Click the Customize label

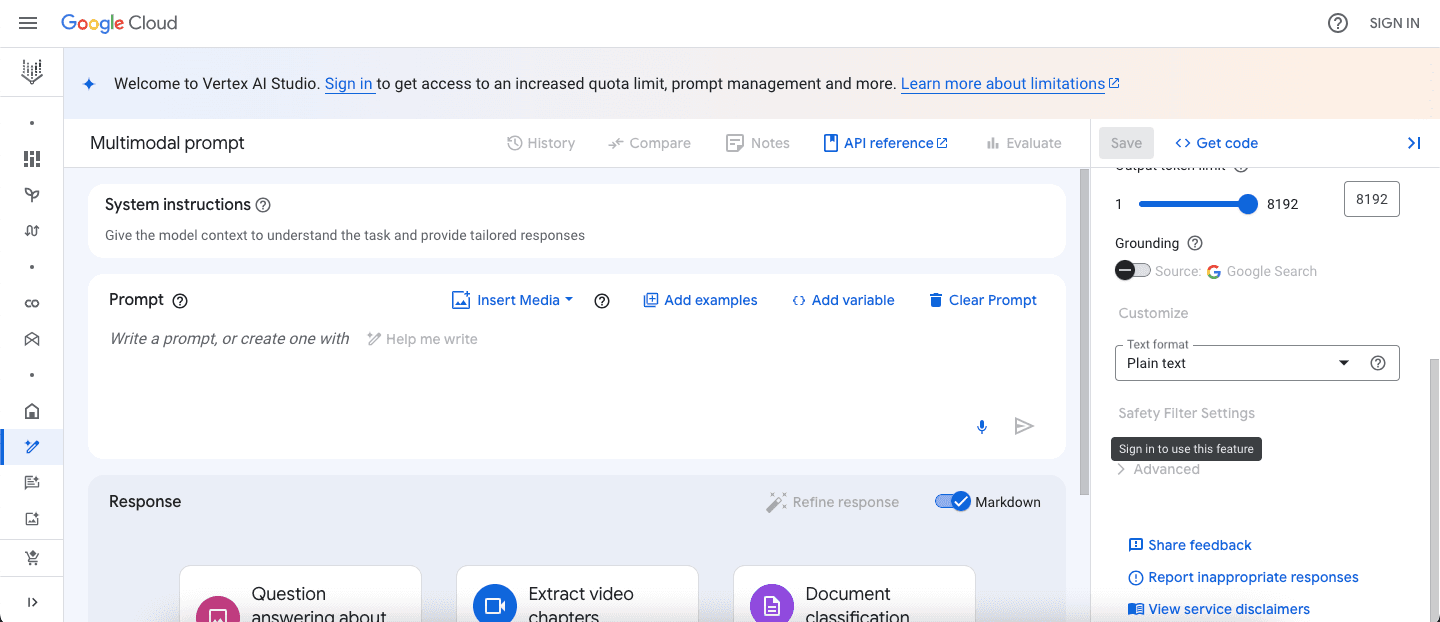point(1153,313)
